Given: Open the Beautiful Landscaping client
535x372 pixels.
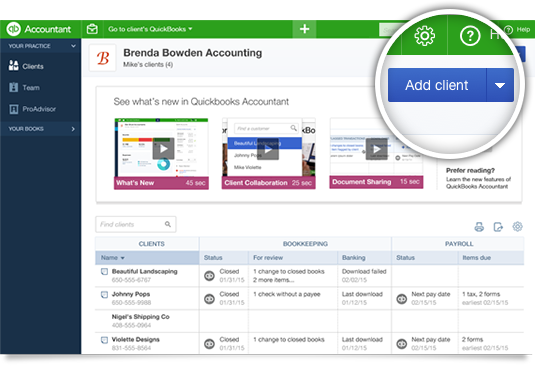Looking at the screenshot, I should click(145, 271).
